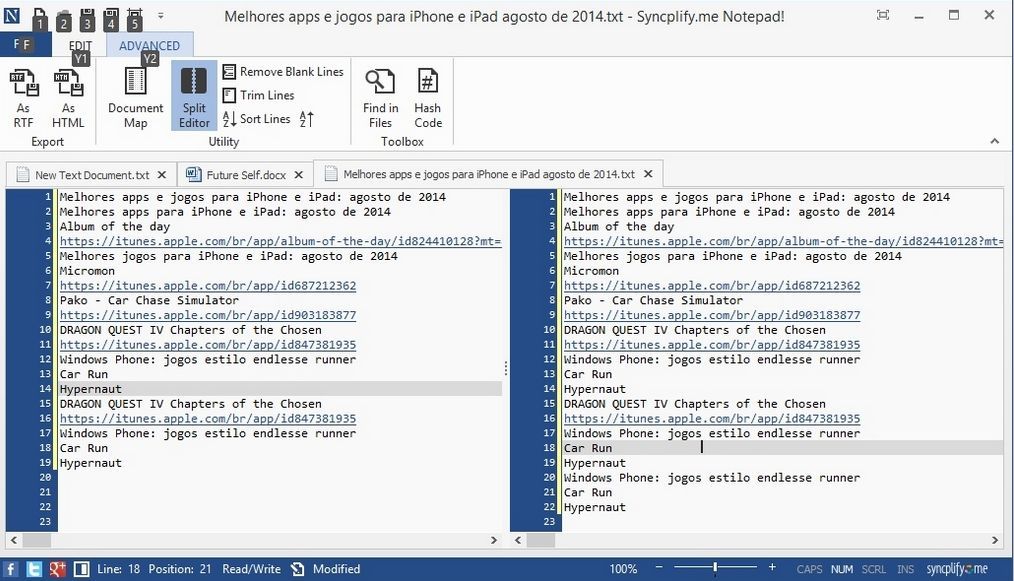
Task: Open the id847381935 link on line 11 left pane
Action: click(208, 345)
